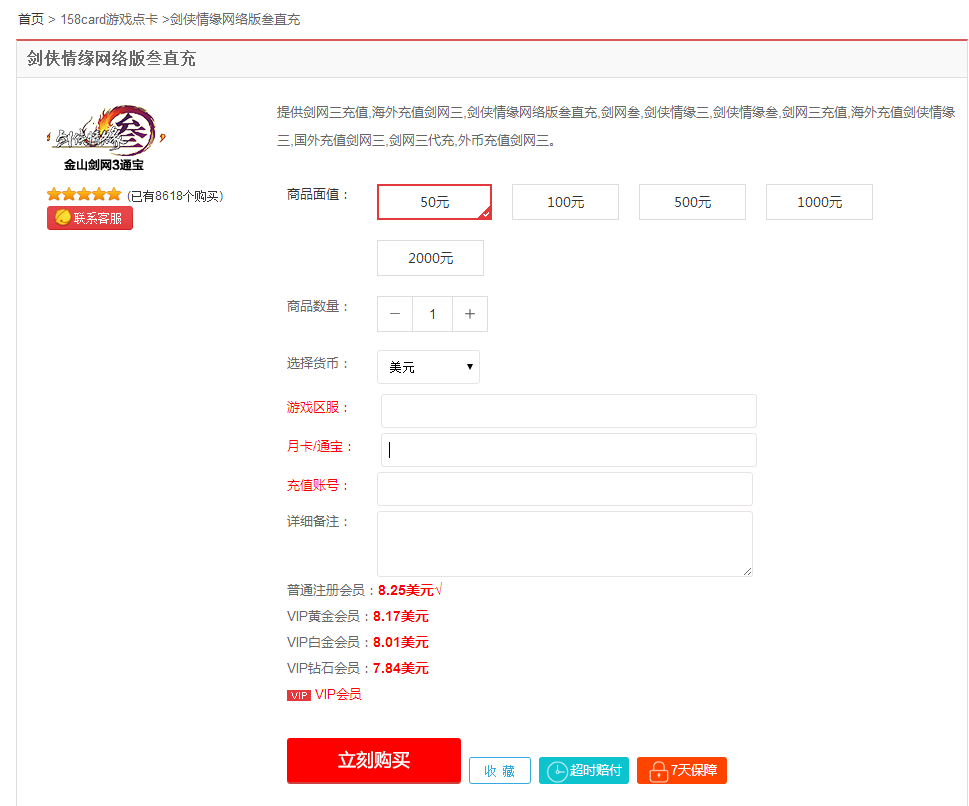The width and height of the screenshot is (969, 806).
Task: Click the 详细备注 textarea
Action: point(565,544)
